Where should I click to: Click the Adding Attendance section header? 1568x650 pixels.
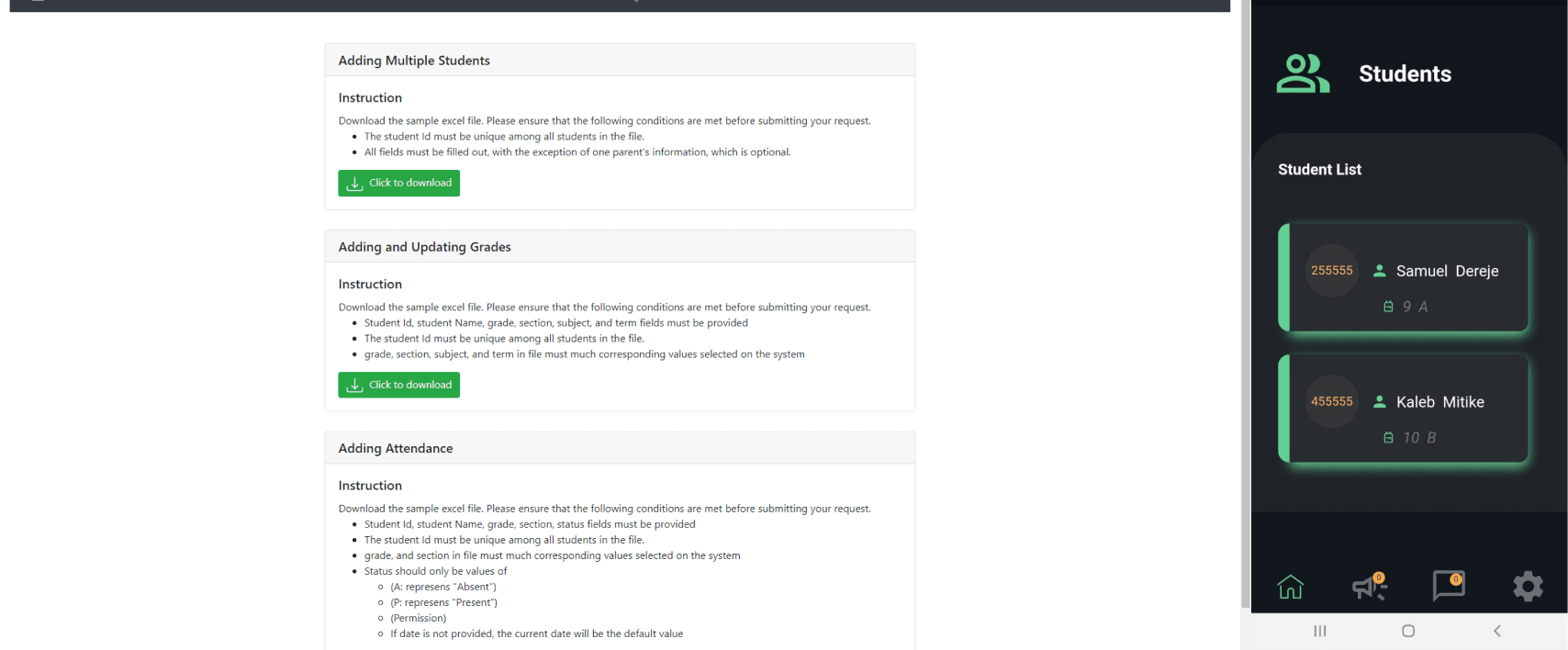[620, 448]
